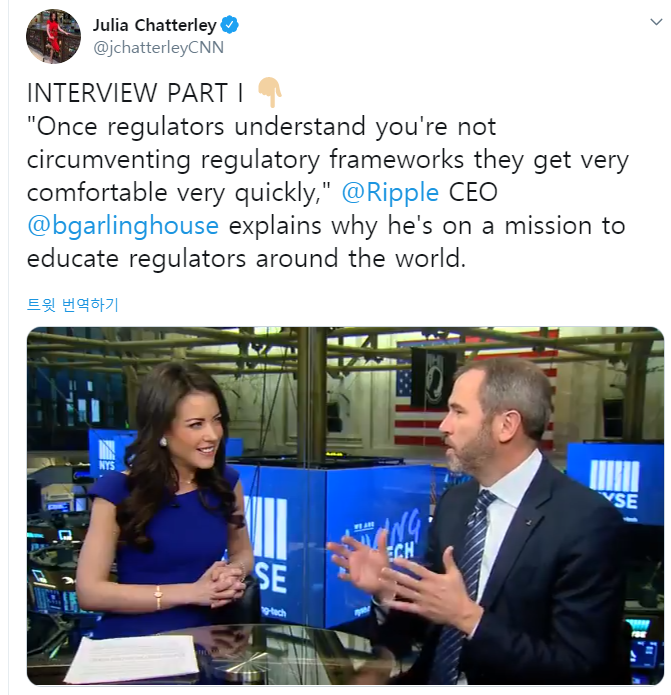
Task: Open the @Ripple mention
Action: (390, 192)
